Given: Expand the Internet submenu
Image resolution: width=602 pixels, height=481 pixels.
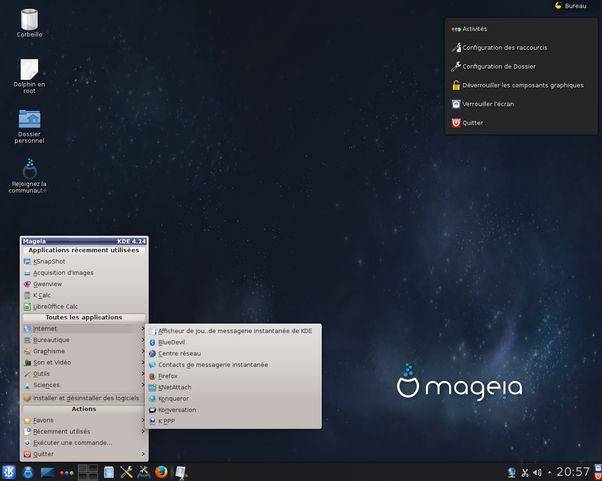Looking at the screenshot, I should (x=84, y=329).
